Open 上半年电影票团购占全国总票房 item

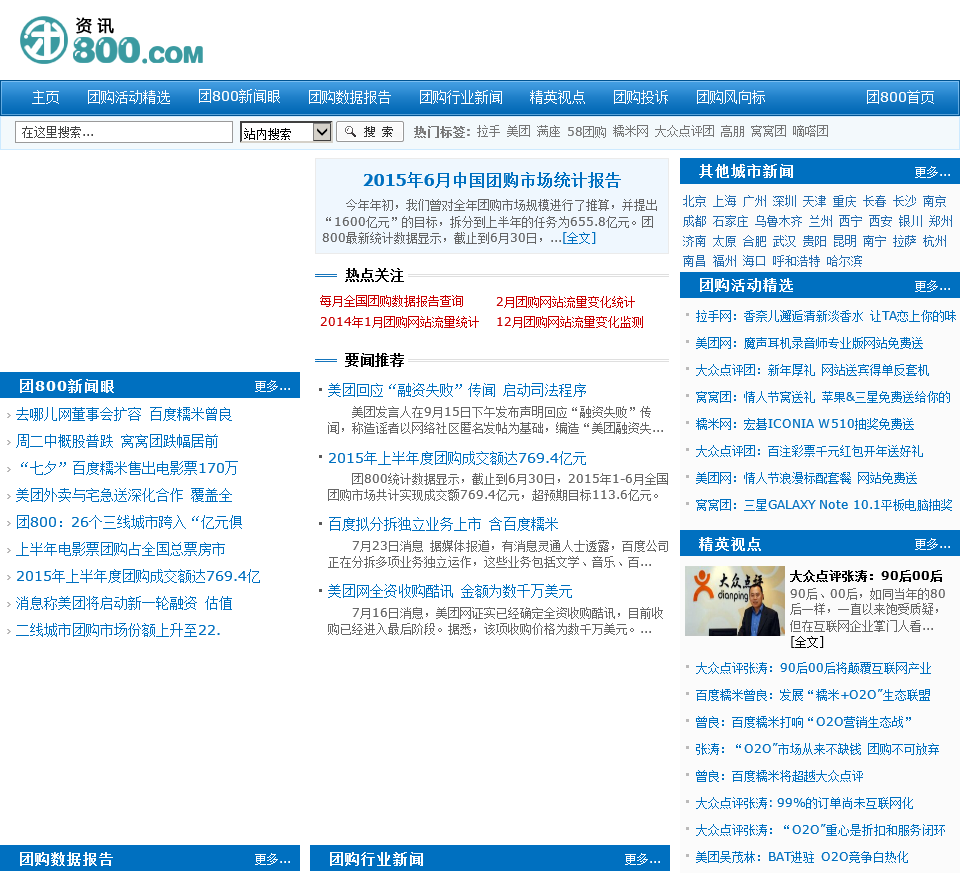121,549
